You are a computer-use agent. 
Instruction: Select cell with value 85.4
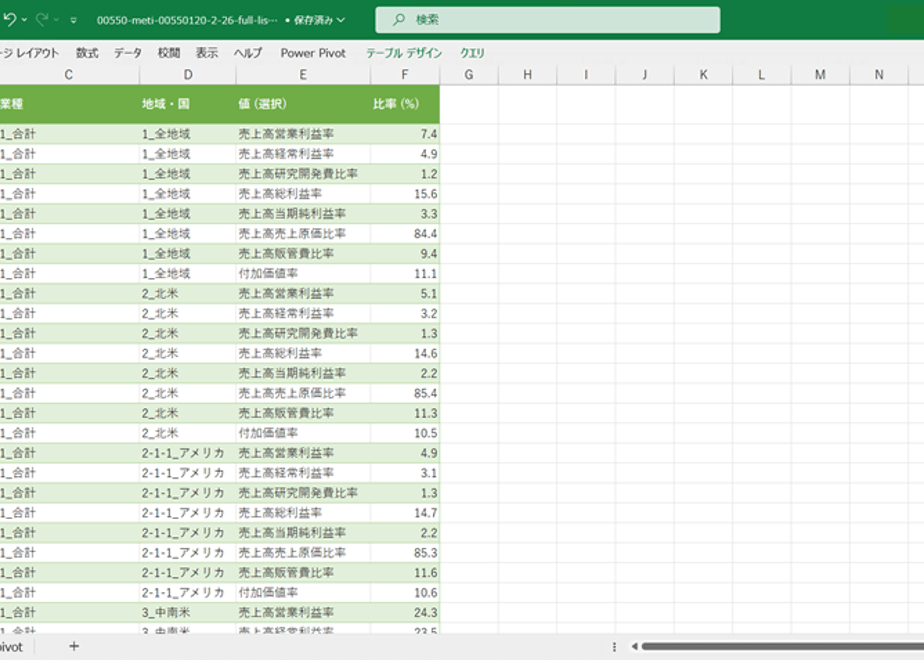click(x=405, y=393)
